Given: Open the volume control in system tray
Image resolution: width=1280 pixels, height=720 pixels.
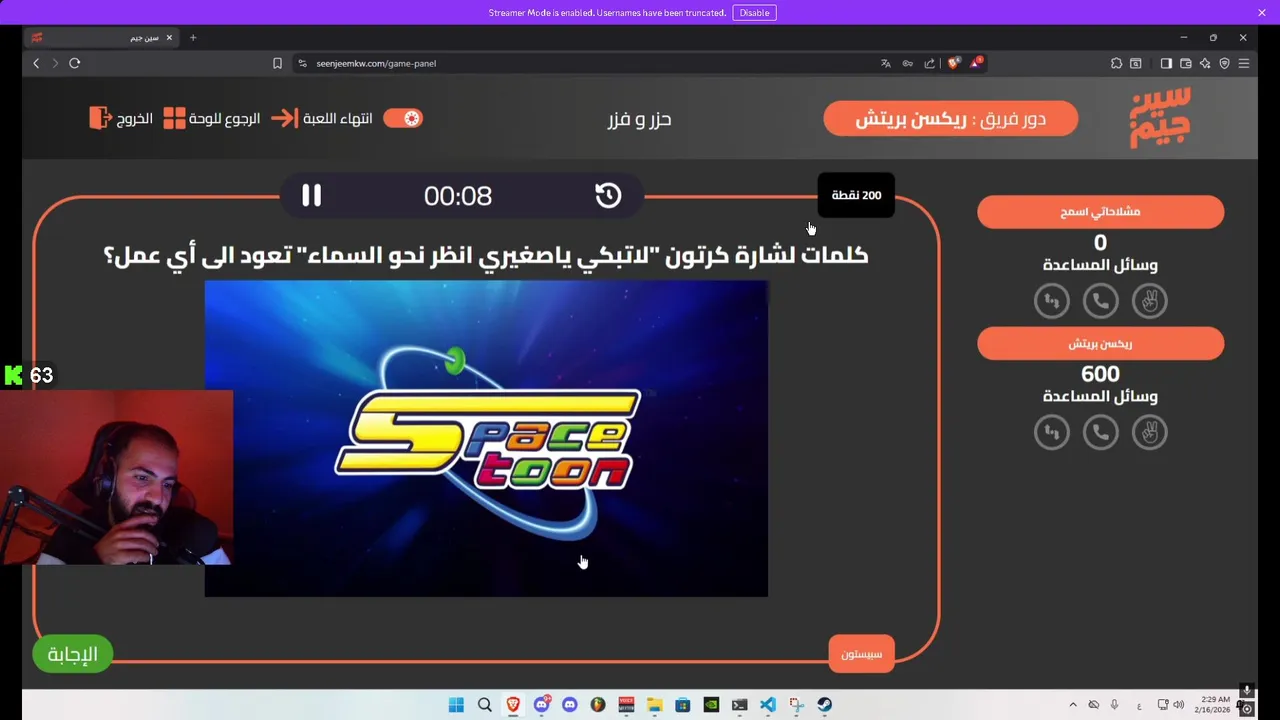Looking at the screenshot, I should click(1178, 705).
